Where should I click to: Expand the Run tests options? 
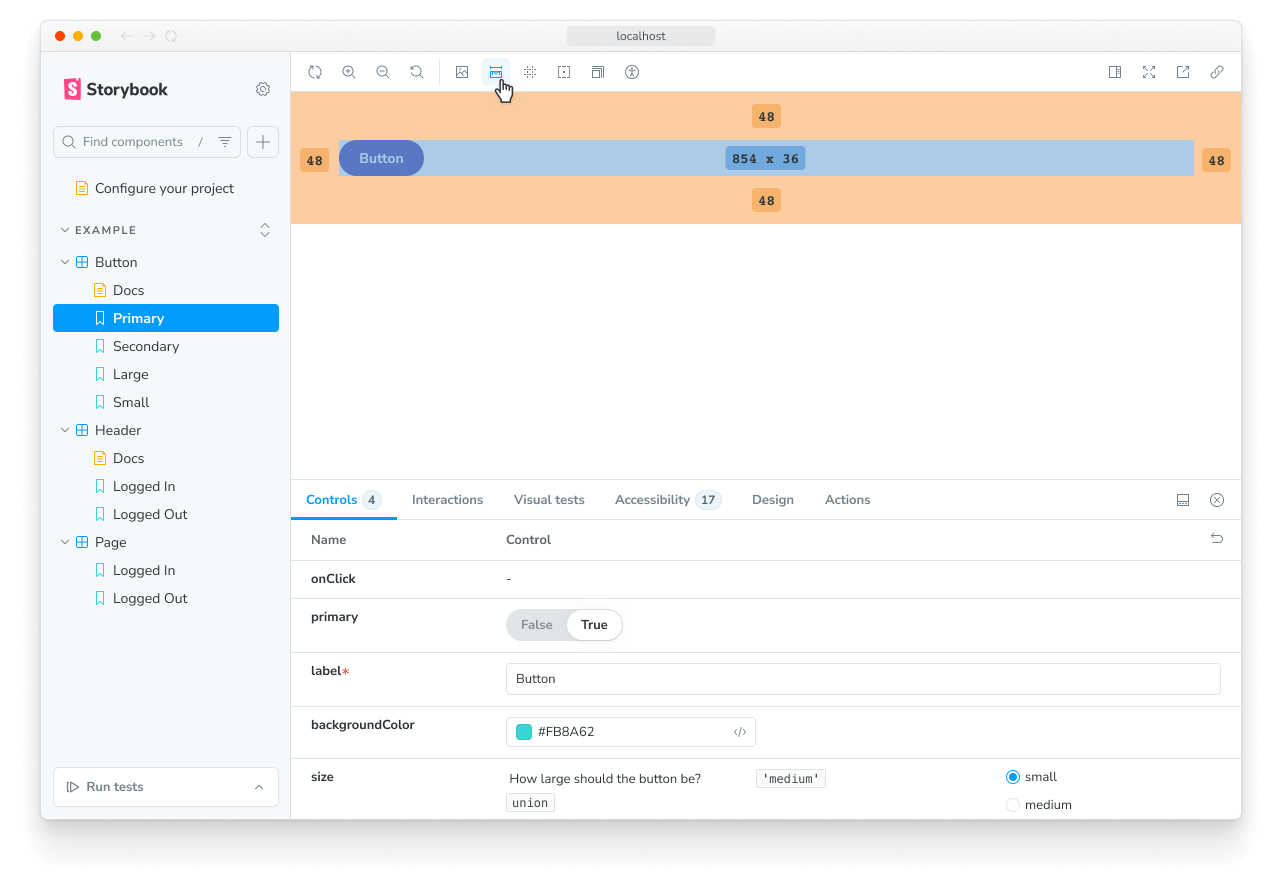point(259,787)
